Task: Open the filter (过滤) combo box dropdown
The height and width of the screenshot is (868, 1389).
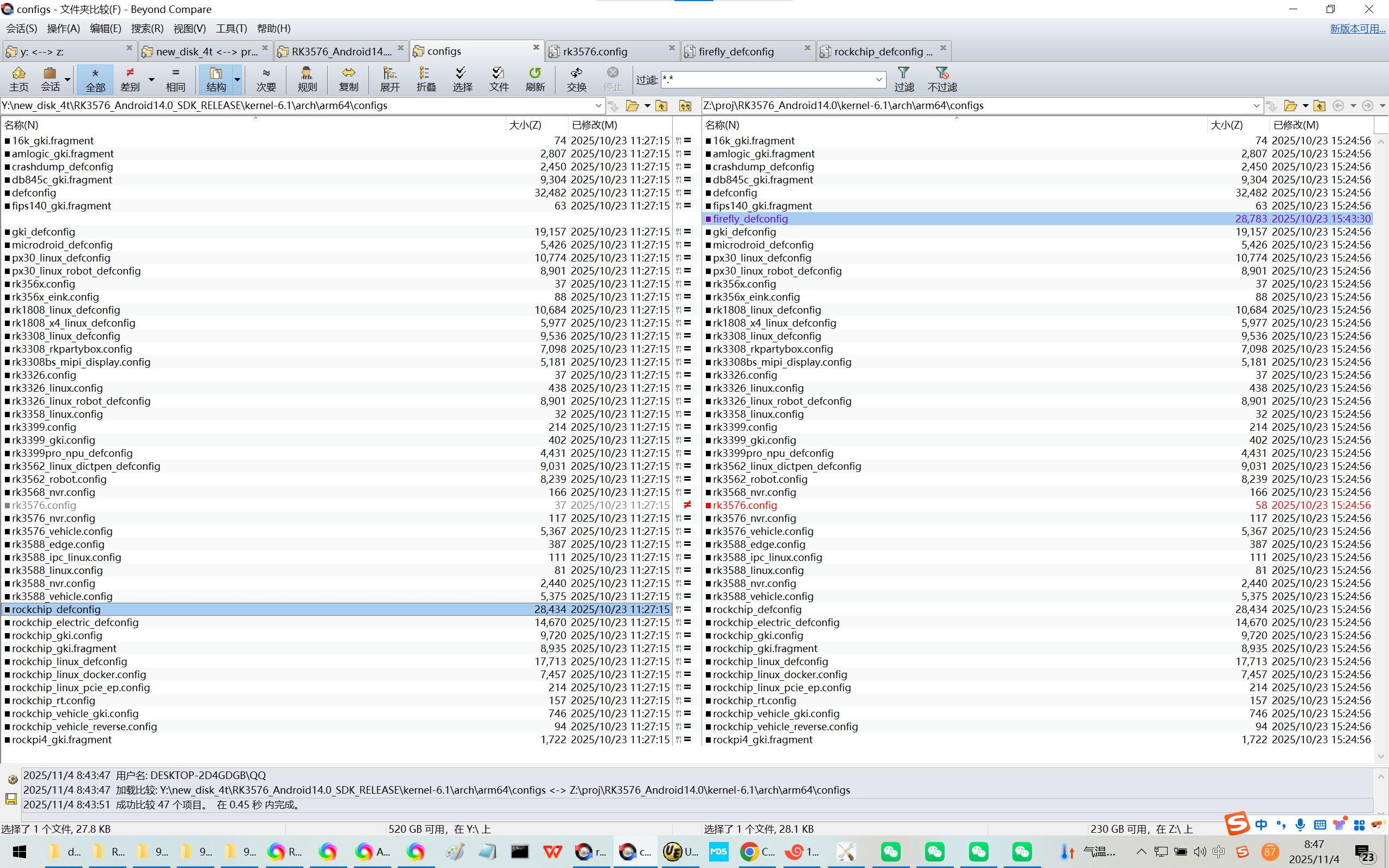Action: [x=879, y=79]
